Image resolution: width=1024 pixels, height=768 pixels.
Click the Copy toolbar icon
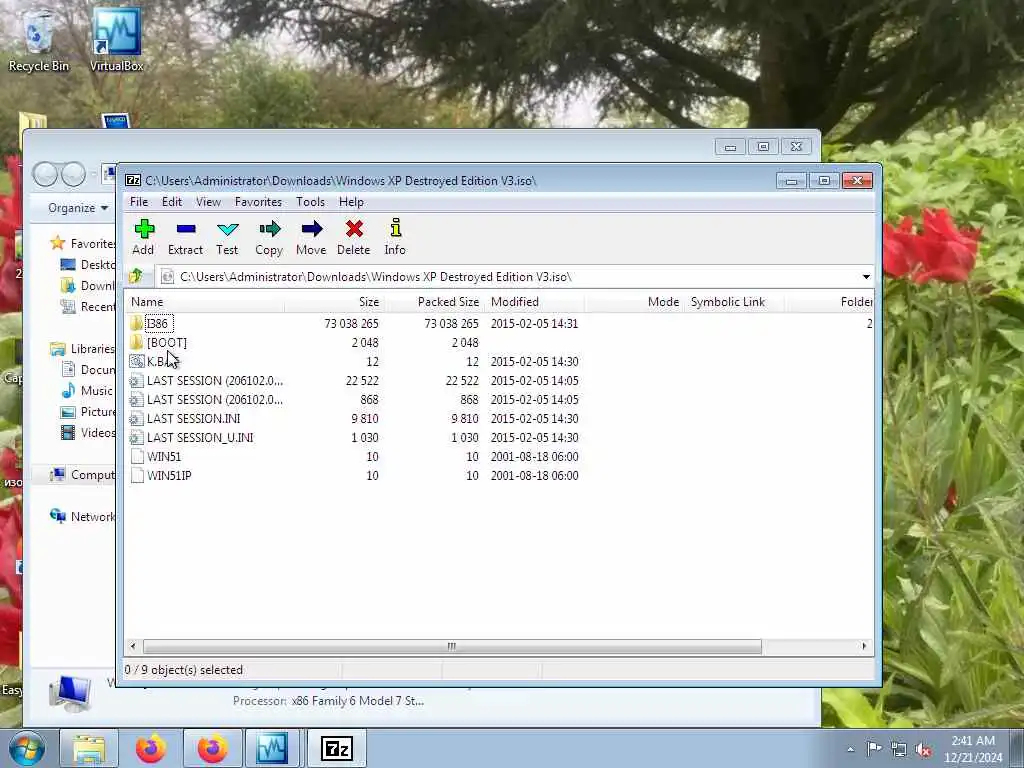[x=269, y=229]
